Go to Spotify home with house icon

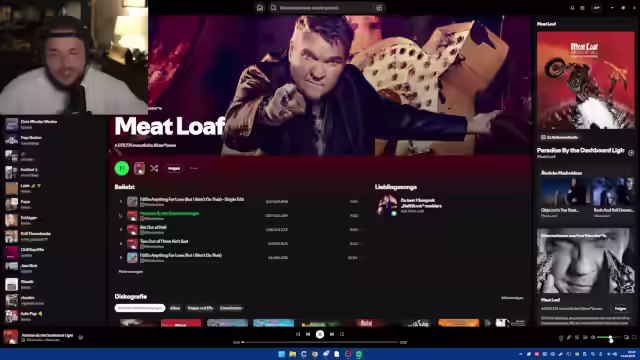[260, 8]
